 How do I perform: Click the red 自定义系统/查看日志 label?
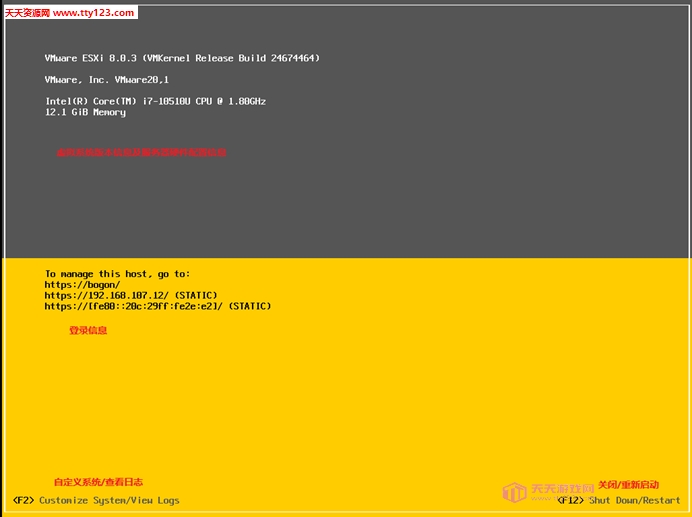[98, 482]
